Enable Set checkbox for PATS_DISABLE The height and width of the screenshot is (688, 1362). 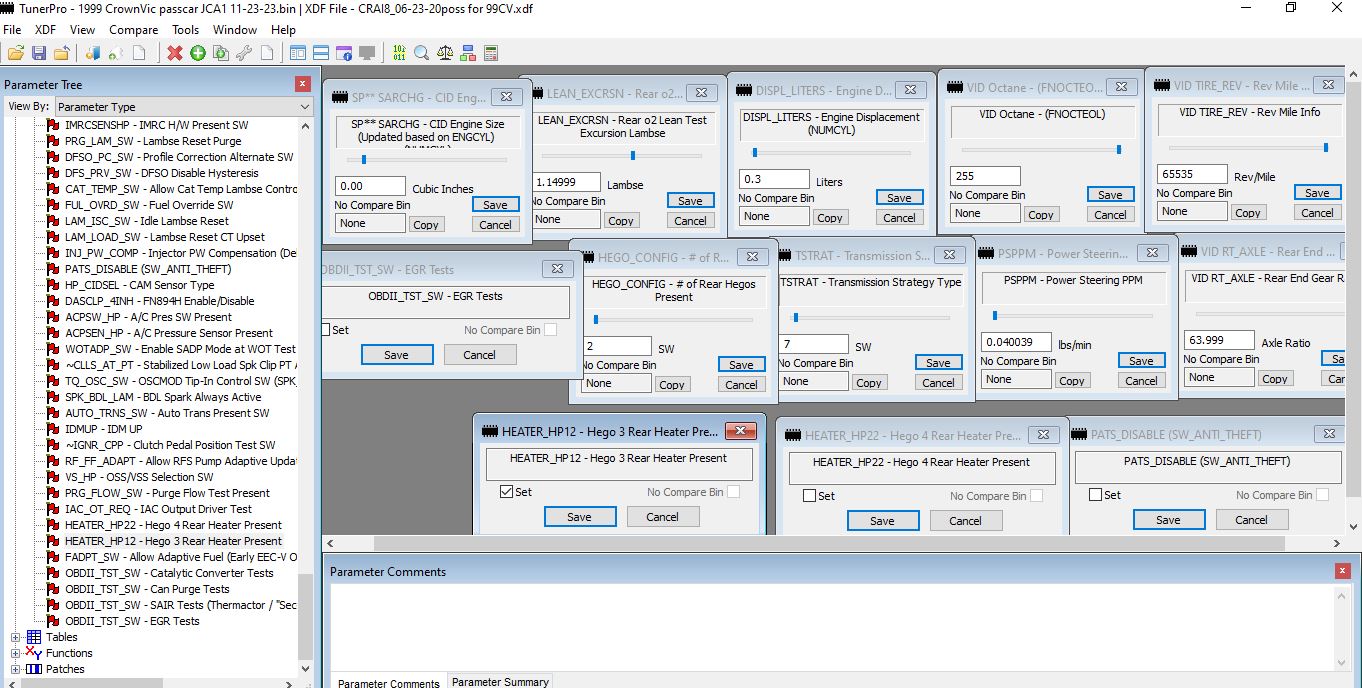(1096, 495)
